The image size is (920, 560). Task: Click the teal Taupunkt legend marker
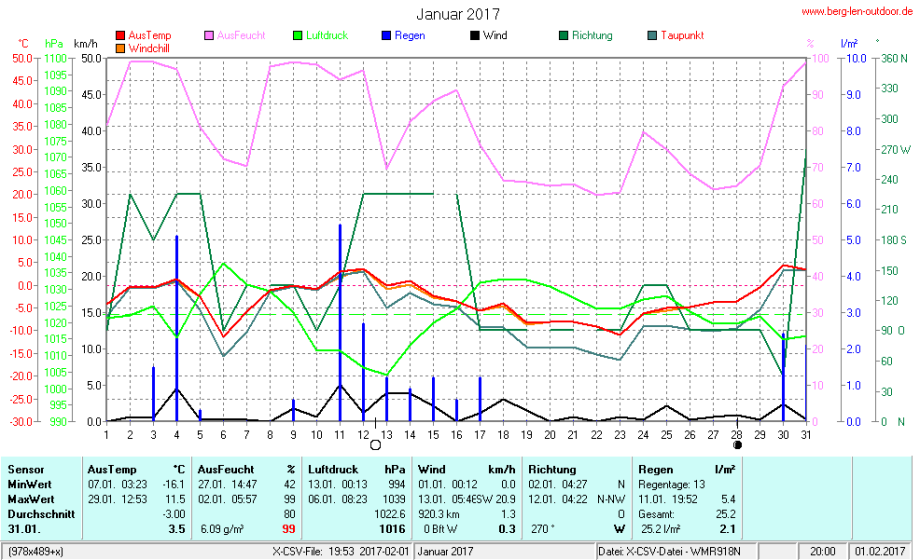point(653,36)
